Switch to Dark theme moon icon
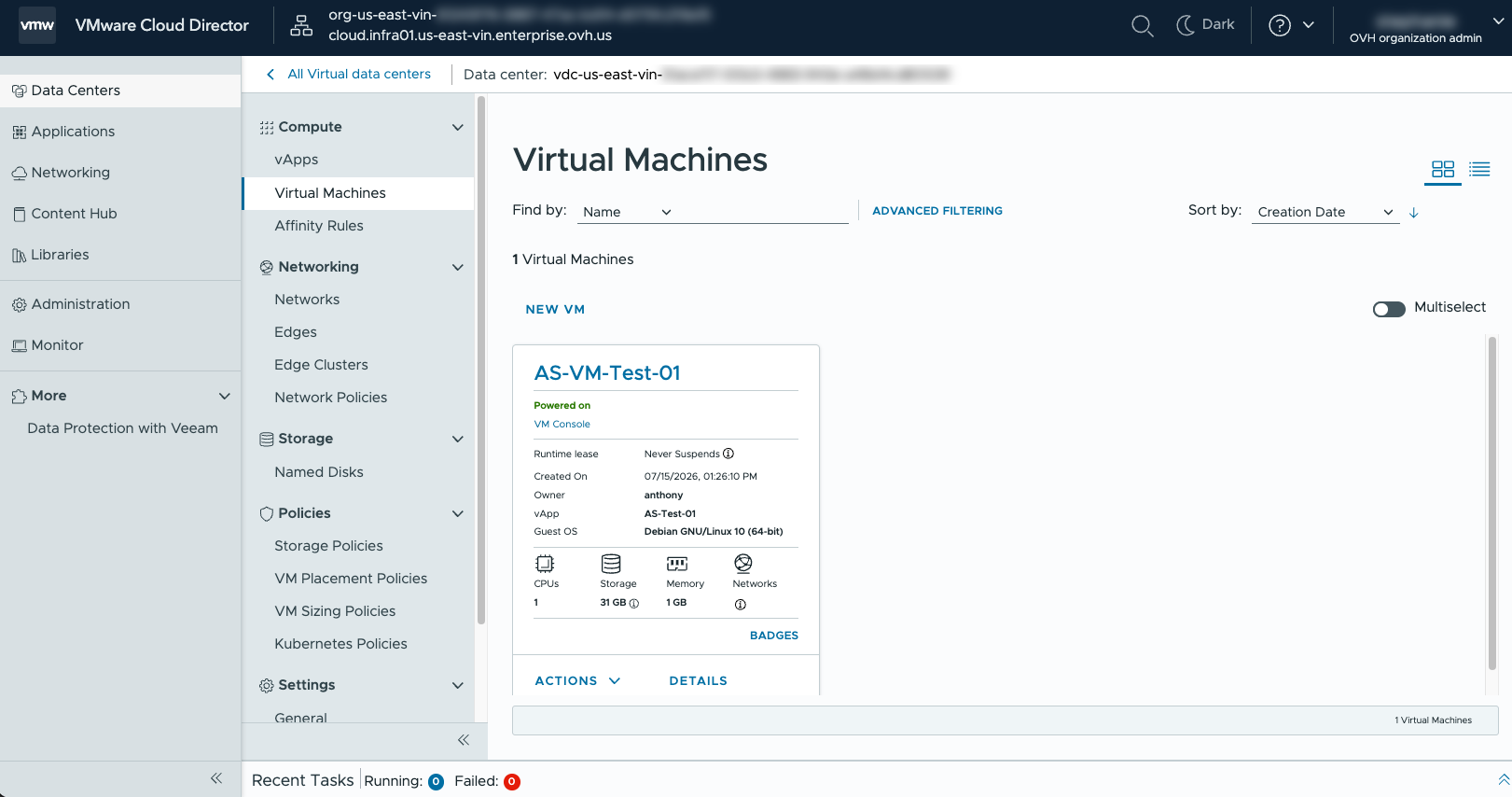This screenshot has width=1512, height=797. tap(1186, 25)
